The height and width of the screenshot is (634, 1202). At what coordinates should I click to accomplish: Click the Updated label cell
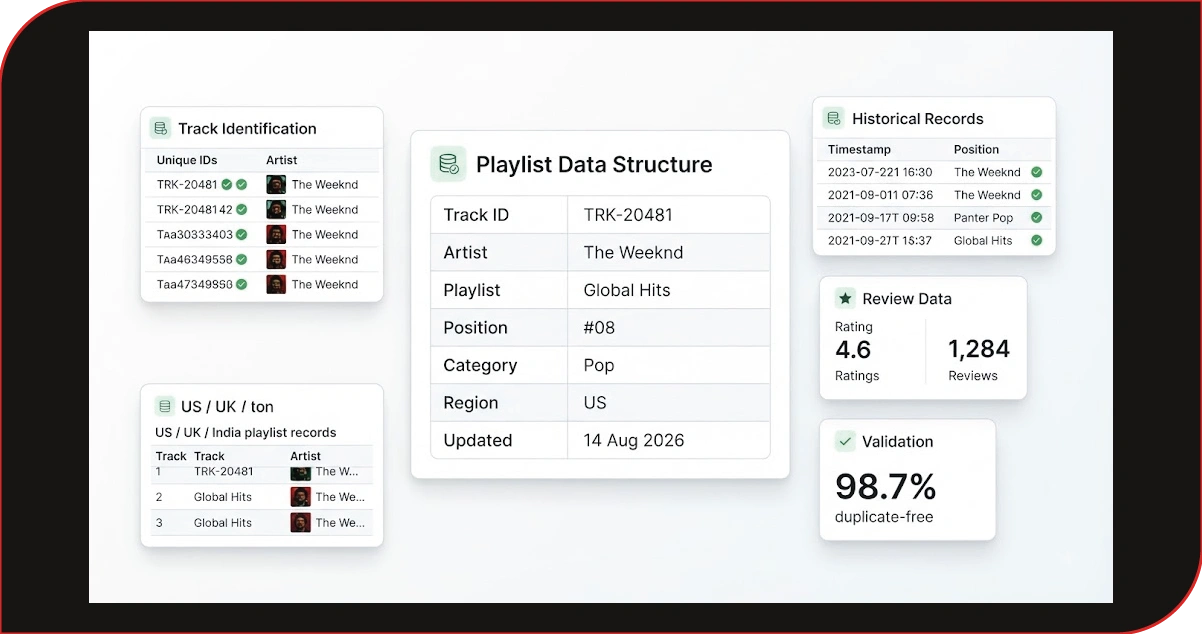tap(499, 440)
